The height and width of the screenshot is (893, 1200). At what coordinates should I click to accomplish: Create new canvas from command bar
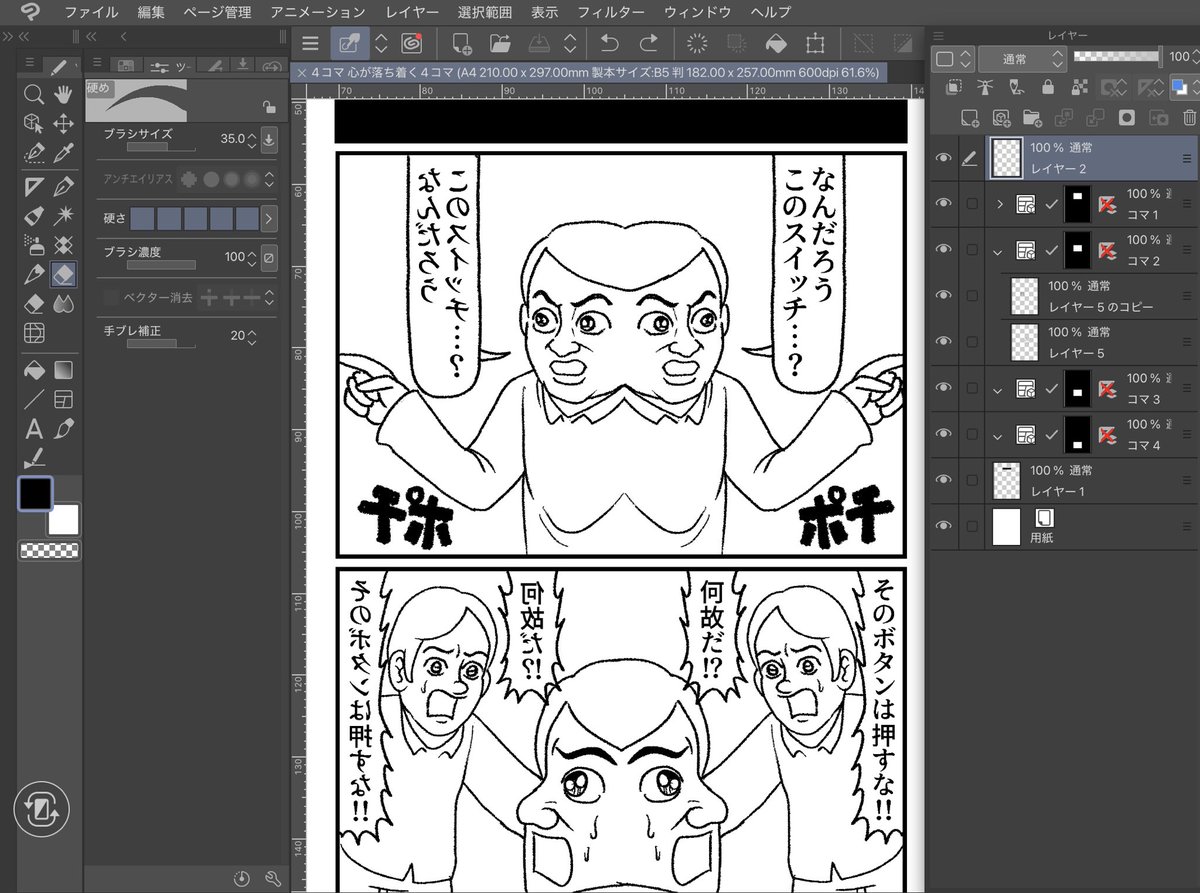point(461,43)
